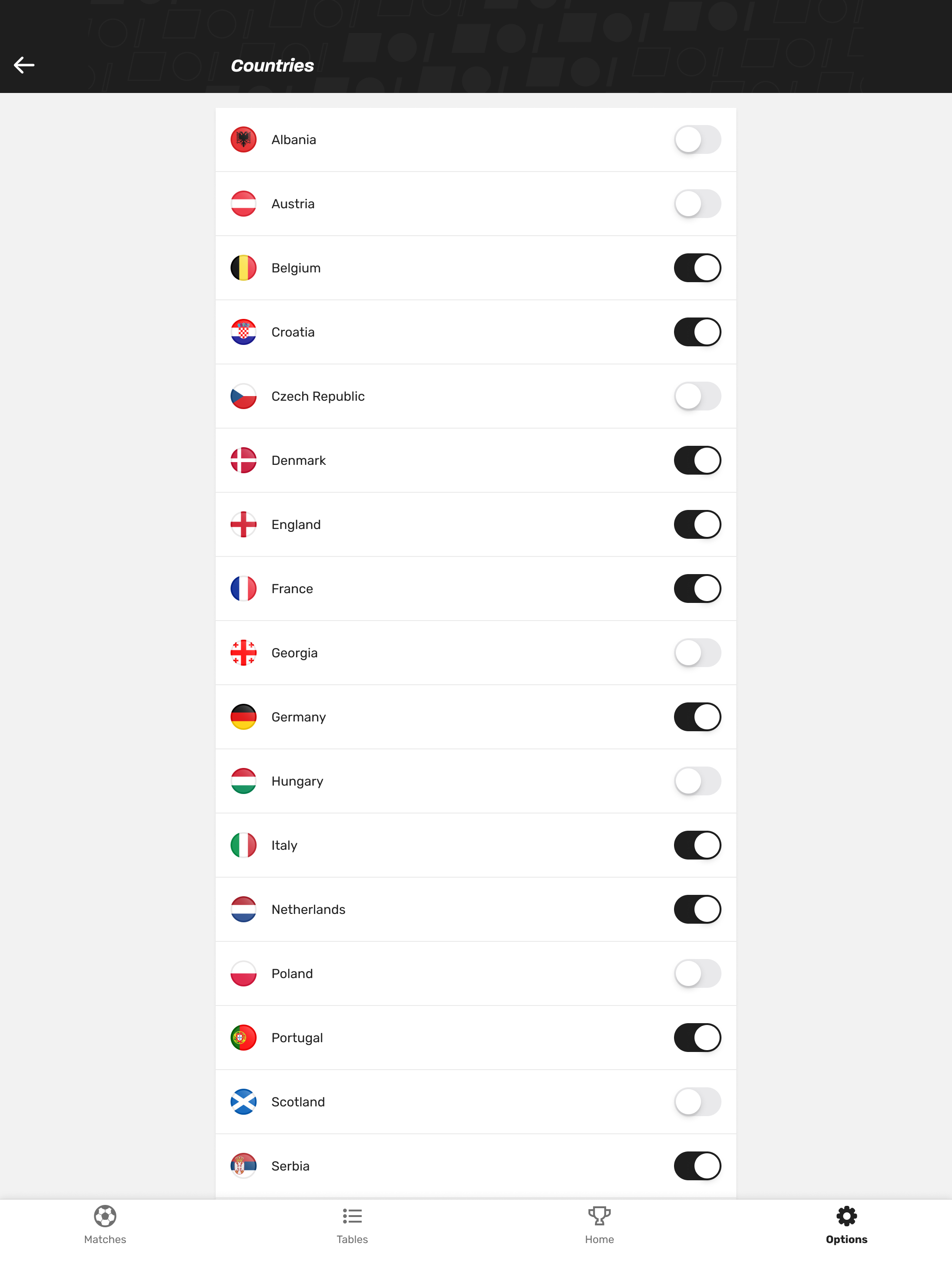952x1270 pixels.
Task: Turn off the Denmark switch
Action: pos(697,460)
